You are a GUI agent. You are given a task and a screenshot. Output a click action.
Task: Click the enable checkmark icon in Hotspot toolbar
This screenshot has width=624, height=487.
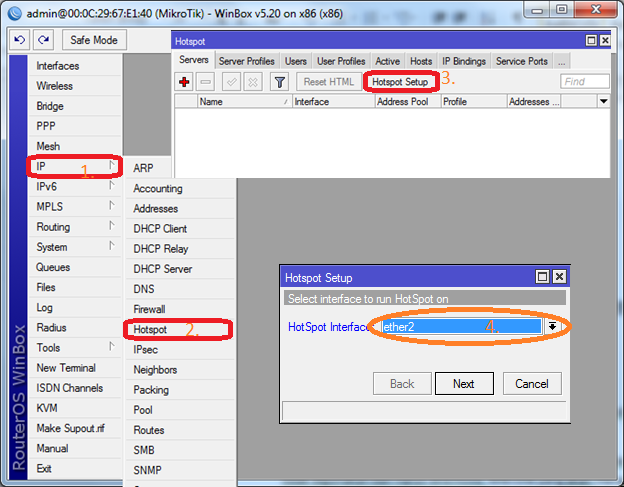click(x=231, y=82)
